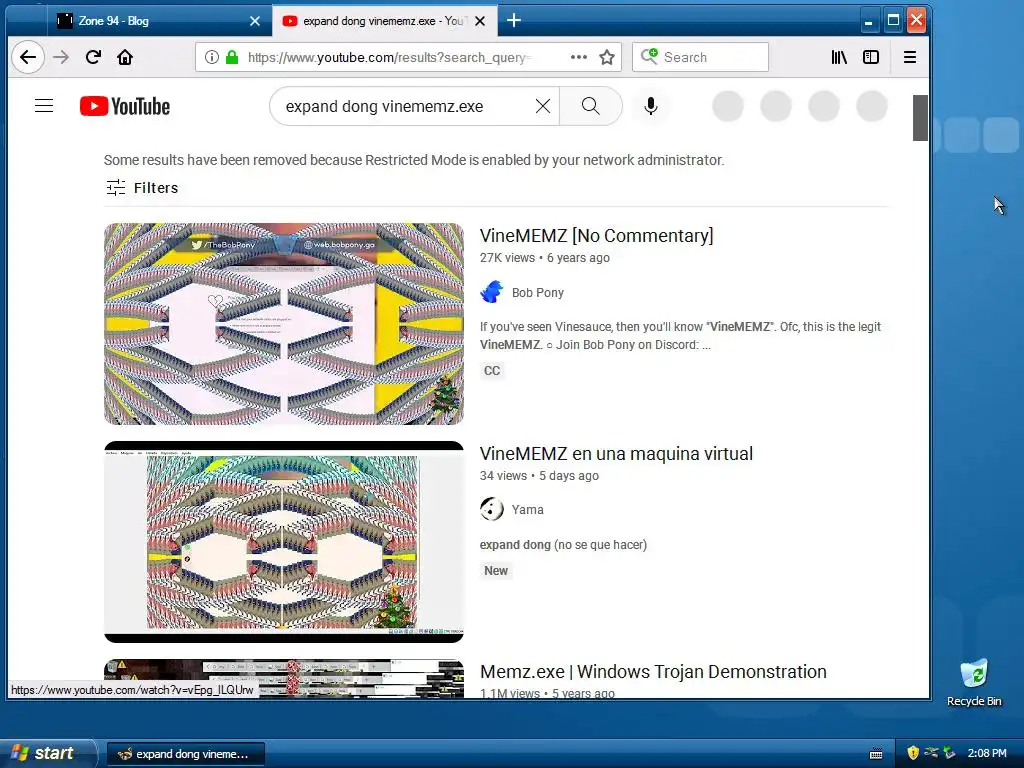1024x768 pixels.
Task: Click the browser Search box
Action: 700,57
